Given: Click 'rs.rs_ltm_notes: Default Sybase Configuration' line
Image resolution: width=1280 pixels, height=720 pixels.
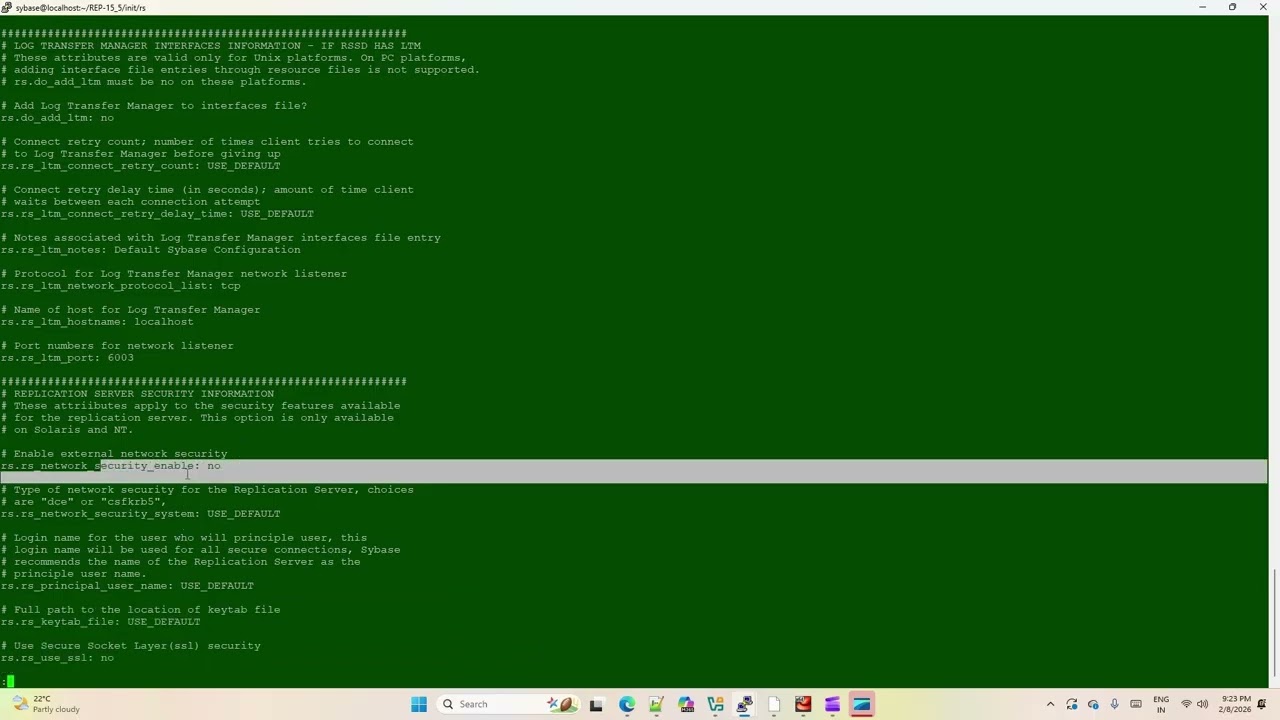Looking at the screenshot, I should 151,250.
